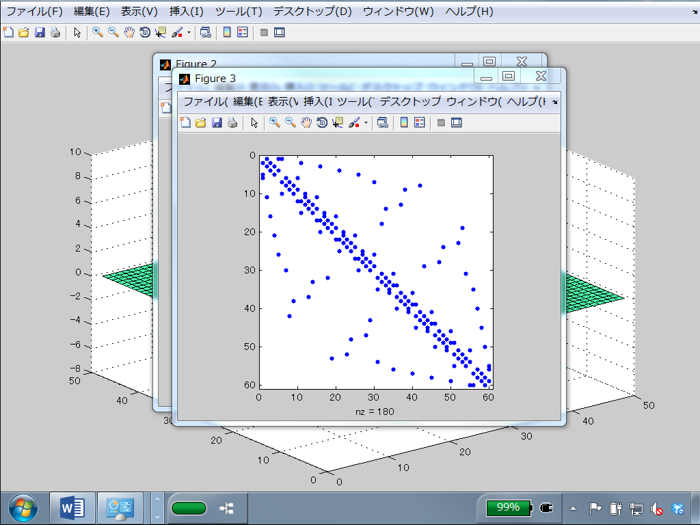
Task: Toggle Insert Legend in Figure 3 toolbar
Action: tap(420, 123)
